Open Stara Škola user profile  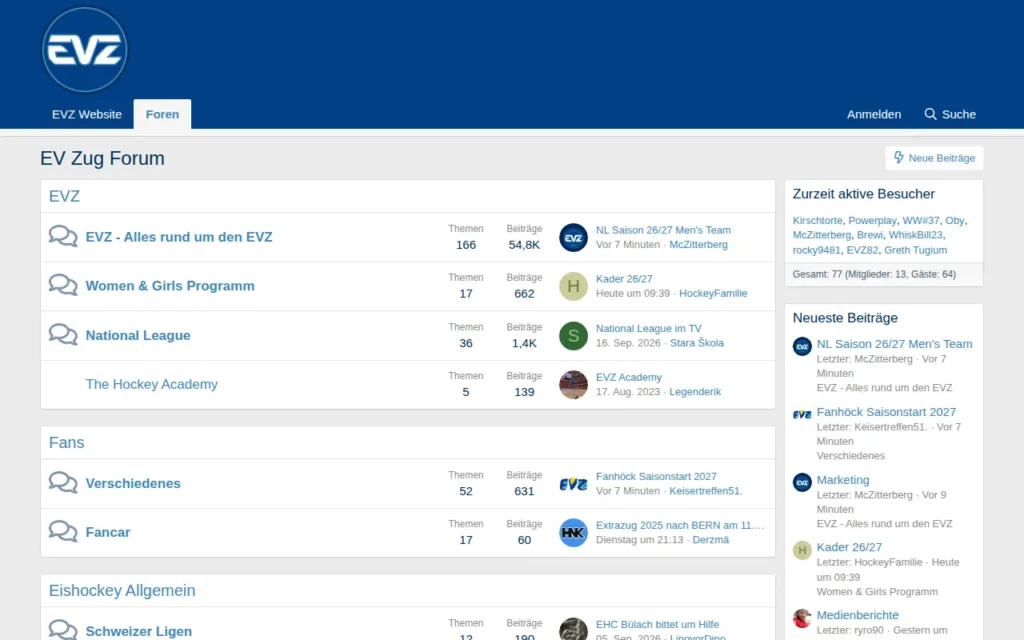[697, 343]
